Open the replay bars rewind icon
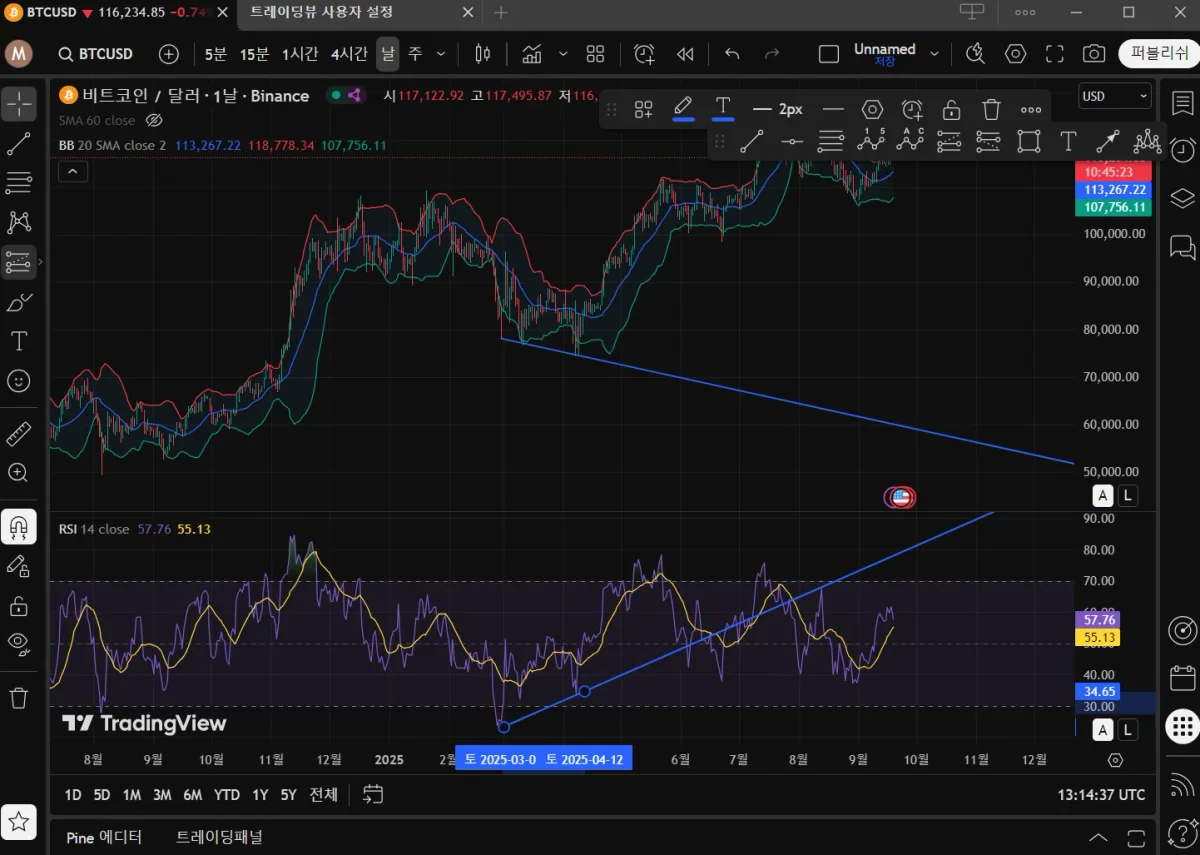 click(x=685, y=54)
